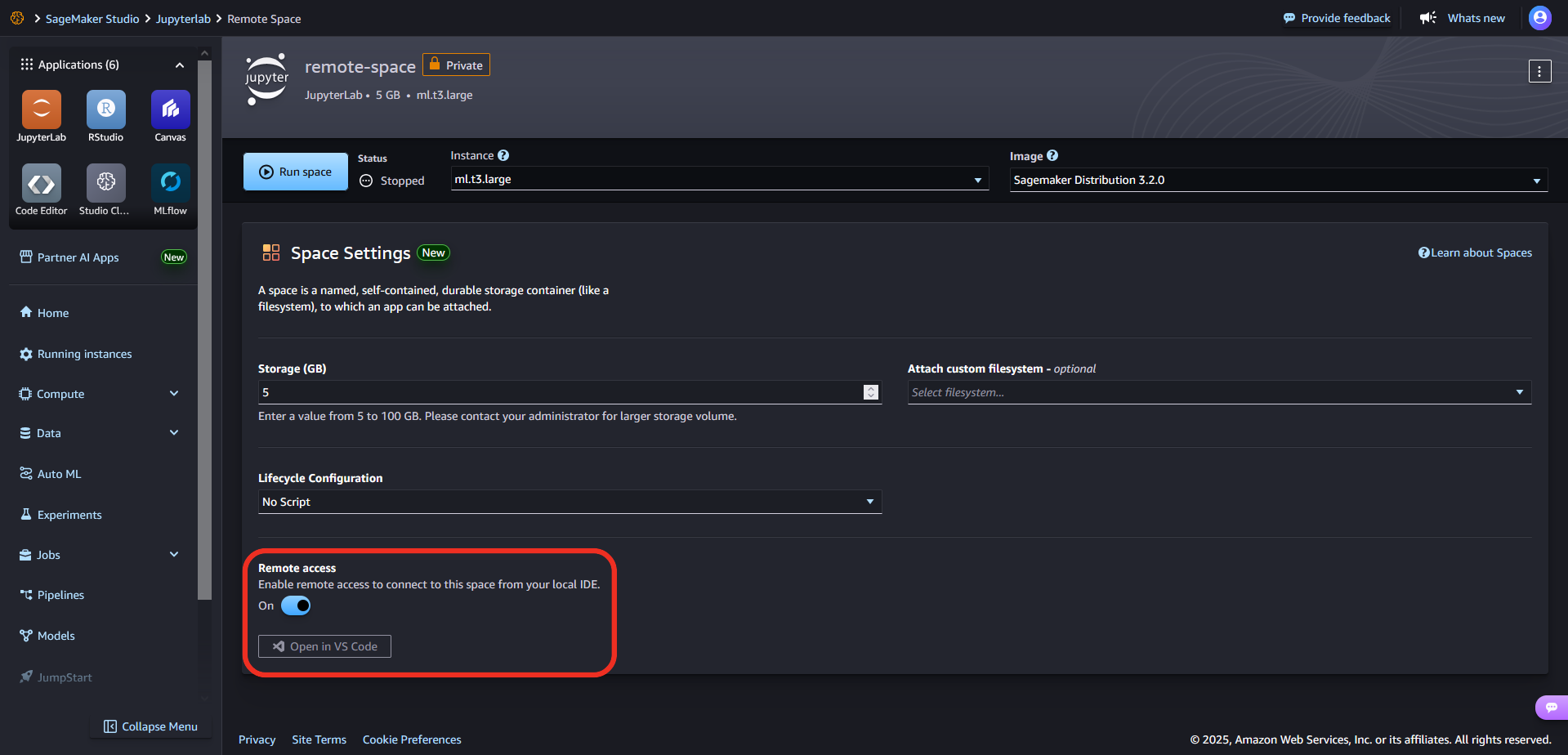This screenshot has height=755, width=1568.
Task: Click the Experiments flask icon
Action: point(26,515)
